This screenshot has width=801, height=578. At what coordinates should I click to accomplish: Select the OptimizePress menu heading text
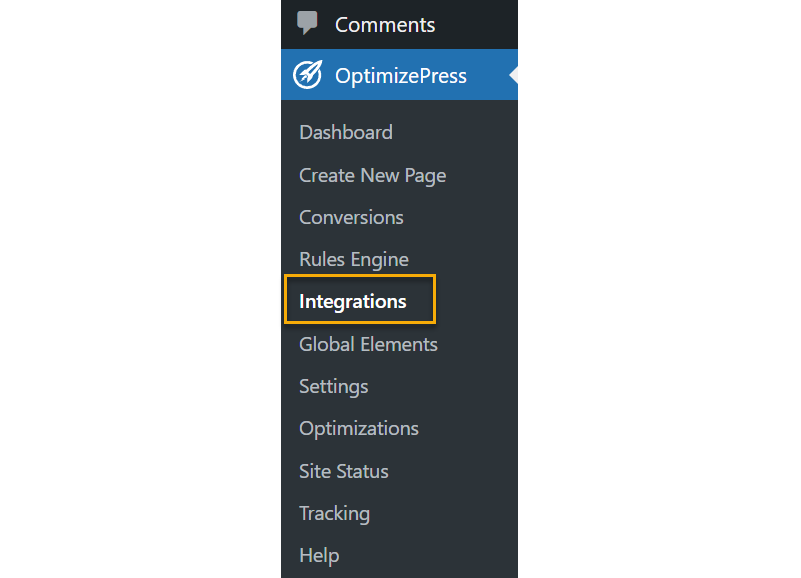401,76
